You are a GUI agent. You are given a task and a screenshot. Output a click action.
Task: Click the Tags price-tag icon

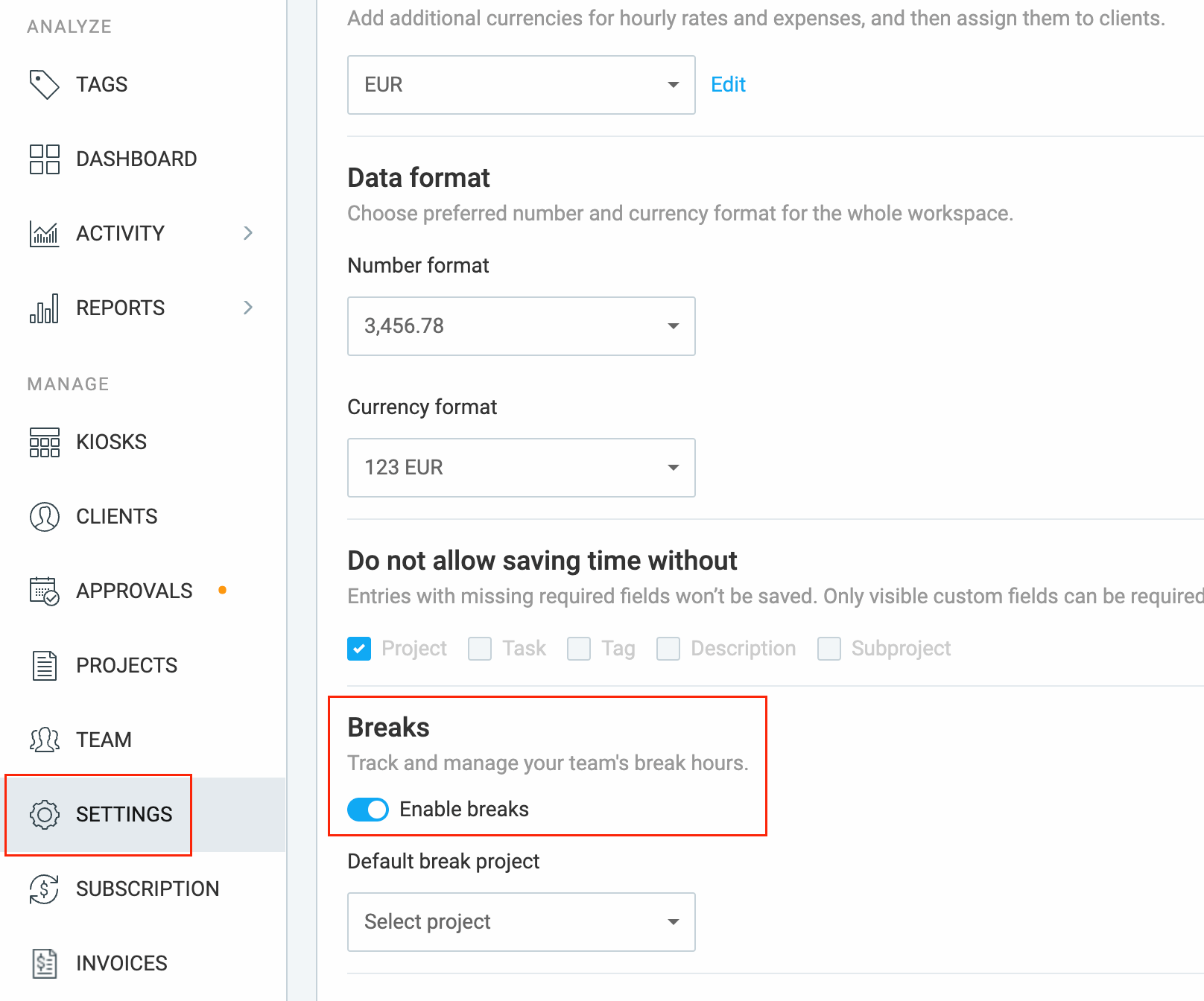coord(44,84)
